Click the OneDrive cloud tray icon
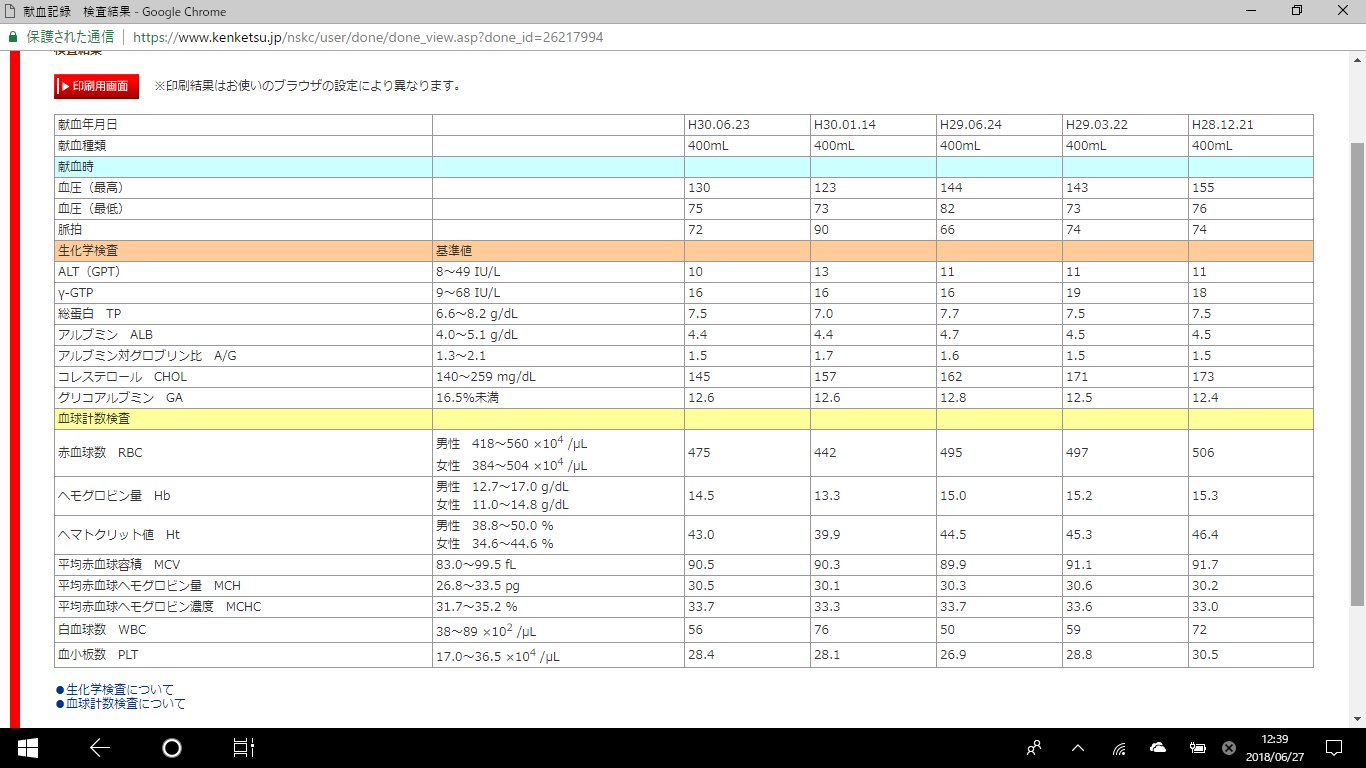Viewport: 1366px width, 768px height. (1158, 748)
